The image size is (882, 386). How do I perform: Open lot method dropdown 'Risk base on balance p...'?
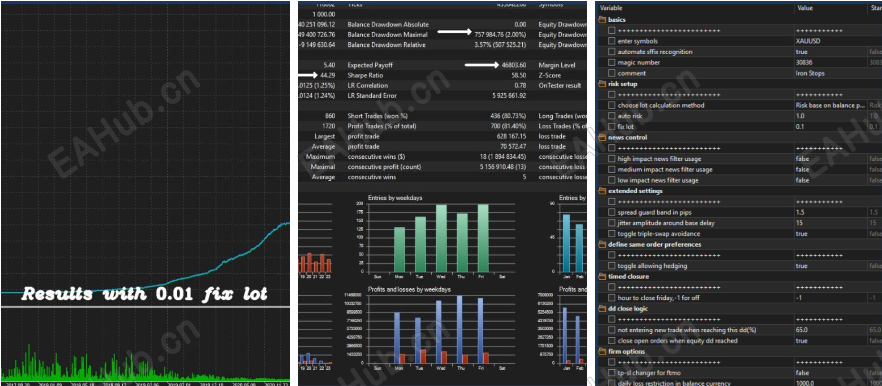(830, 105)
